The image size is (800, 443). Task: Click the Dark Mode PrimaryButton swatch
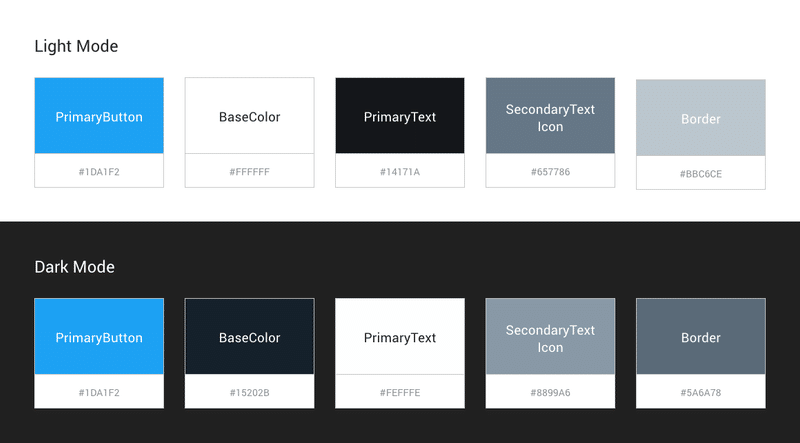tap(99, 336)
